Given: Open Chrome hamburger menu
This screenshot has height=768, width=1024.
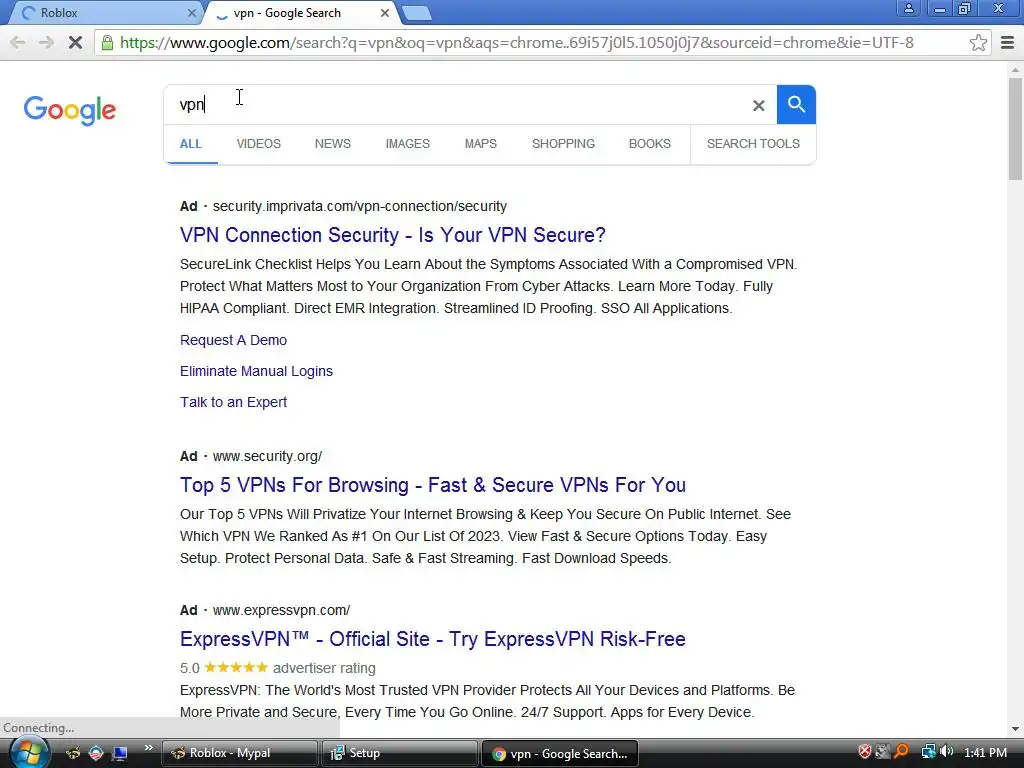Looking at the screenshot, I should click(1007, 43).
